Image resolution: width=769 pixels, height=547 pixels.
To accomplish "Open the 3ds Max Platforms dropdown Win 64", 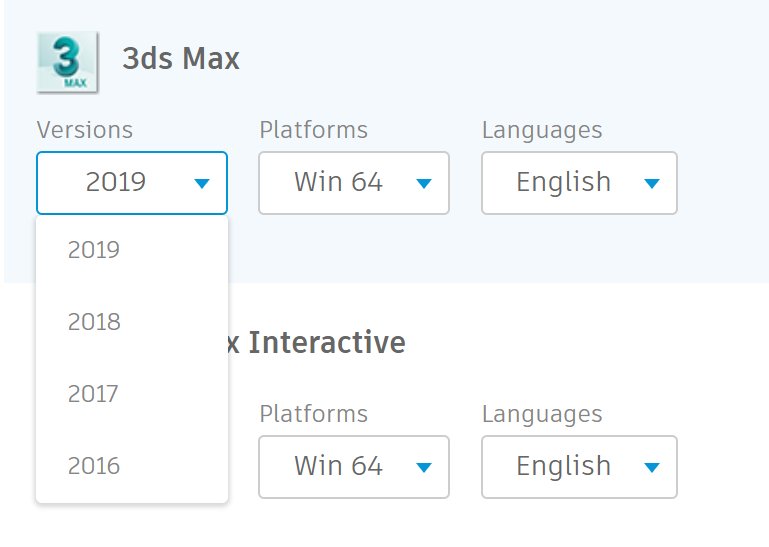I will pyautogui.click(x=354, y=183).
